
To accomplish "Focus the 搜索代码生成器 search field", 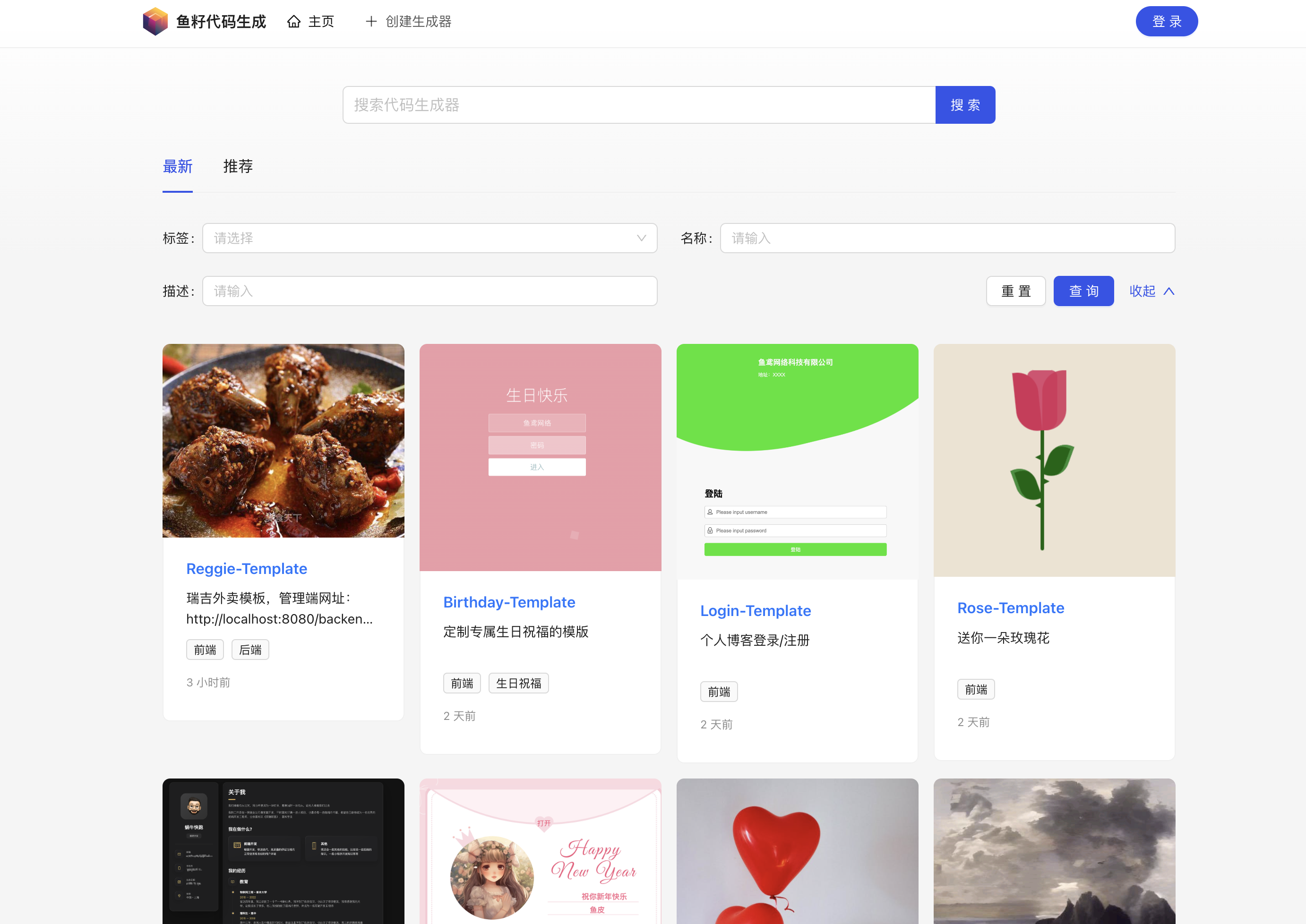I will pos(638,105).
